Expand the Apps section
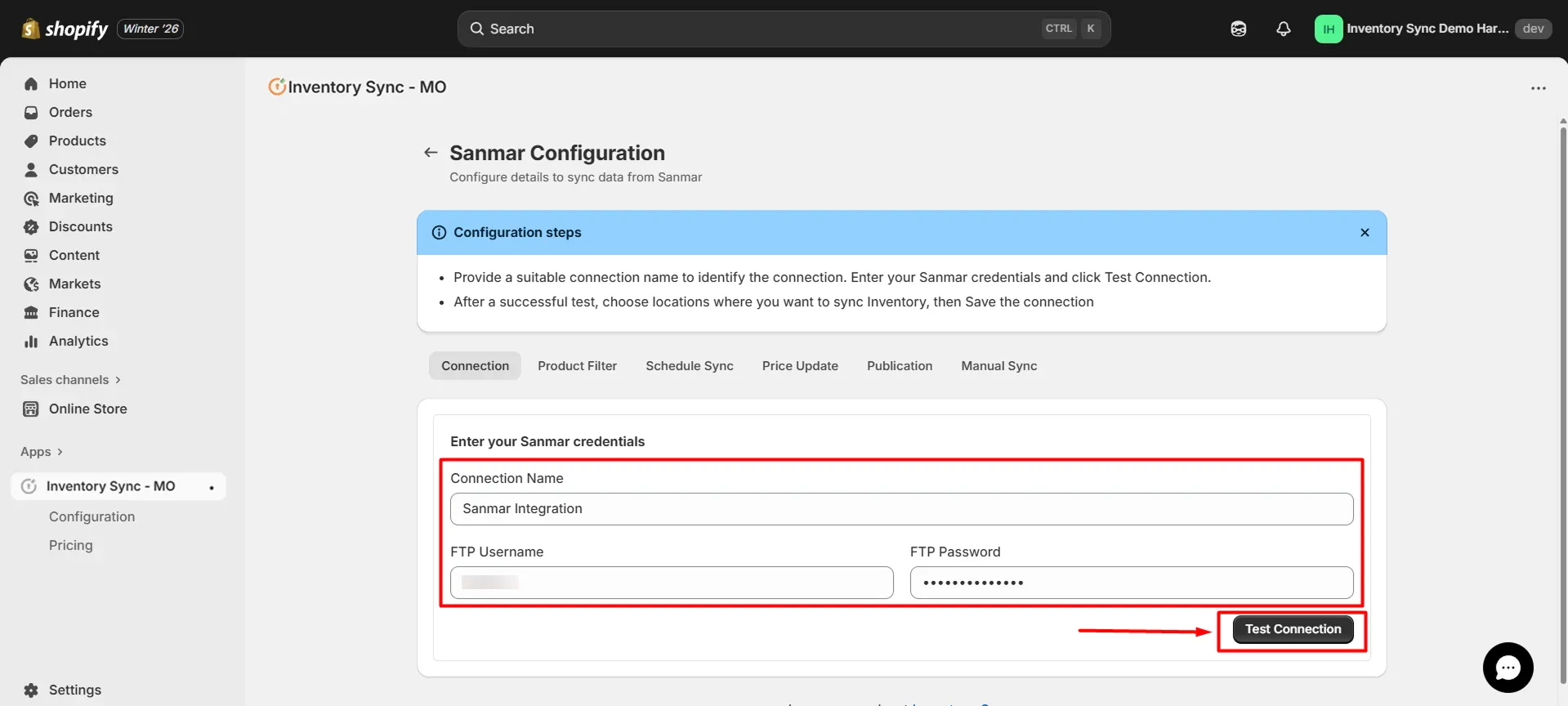Image resolution: width=1568 pixels, height=706 pixels. point(42,452)
